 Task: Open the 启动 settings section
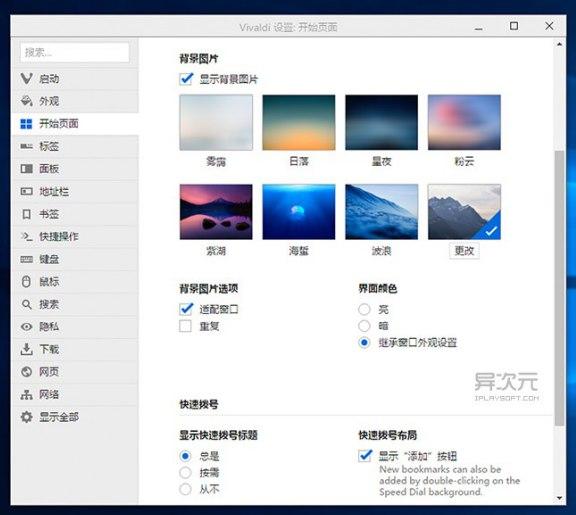[x=75, y=79]
